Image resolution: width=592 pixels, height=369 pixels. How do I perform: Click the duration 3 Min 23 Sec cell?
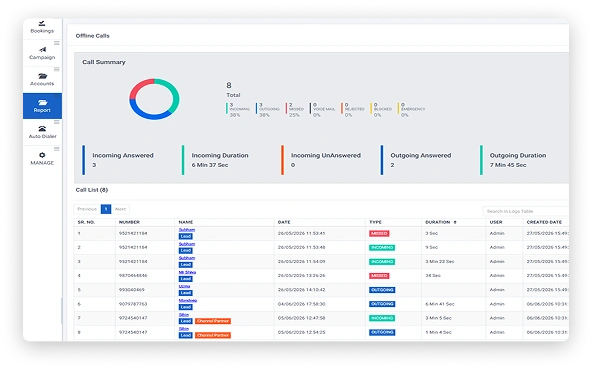(439, 261)
